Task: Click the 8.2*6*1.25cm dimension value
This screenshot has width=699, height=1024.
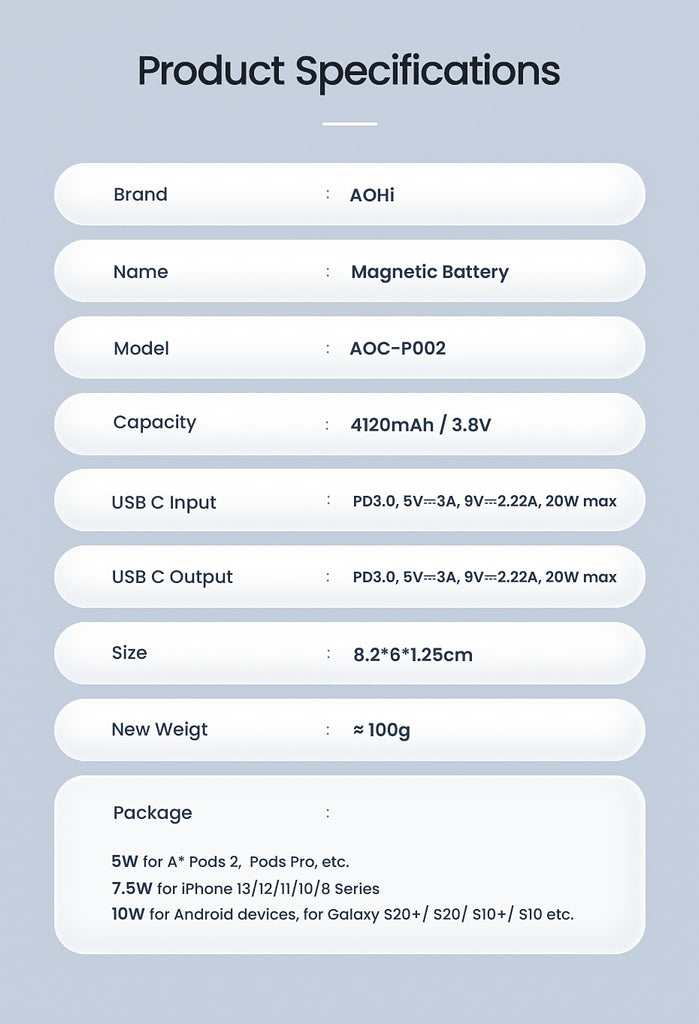Action: [413, 655]
